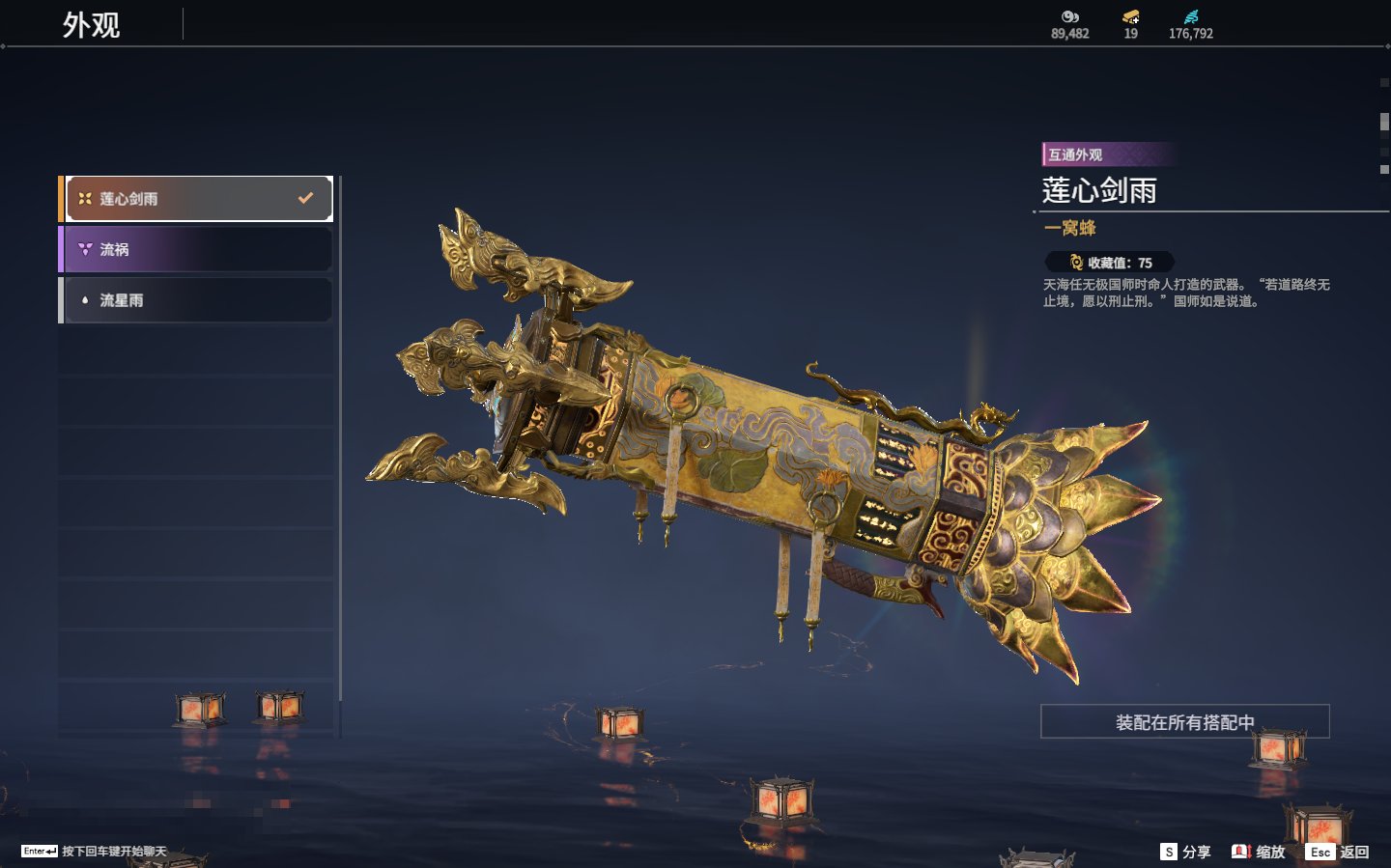Viewport: 1391px width, 868px height.
Task: Click the 外观 title tab
Action: 92,25
